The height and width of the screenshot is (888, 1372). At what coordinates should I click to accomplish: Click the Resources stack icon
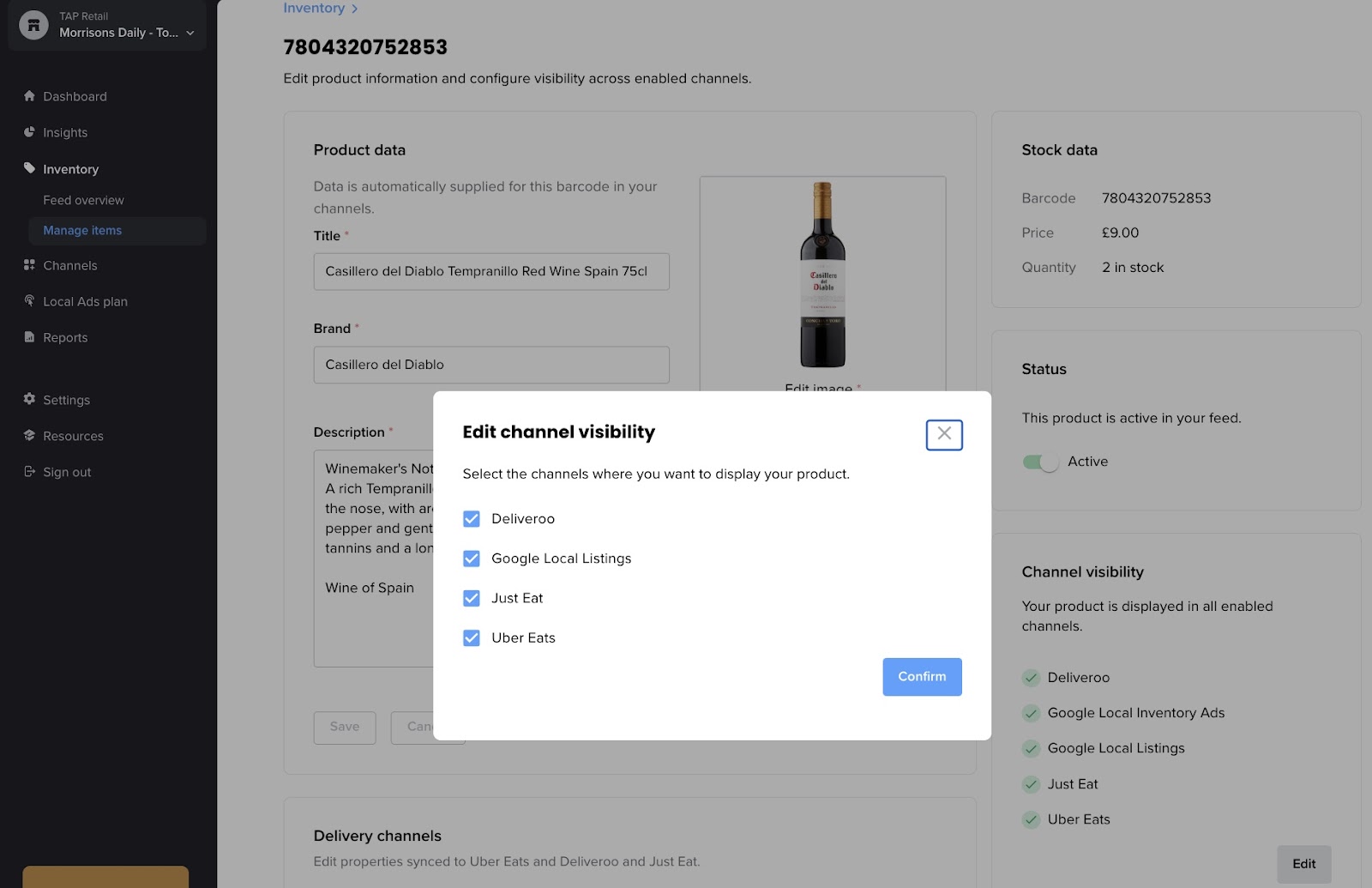[29, 436]
